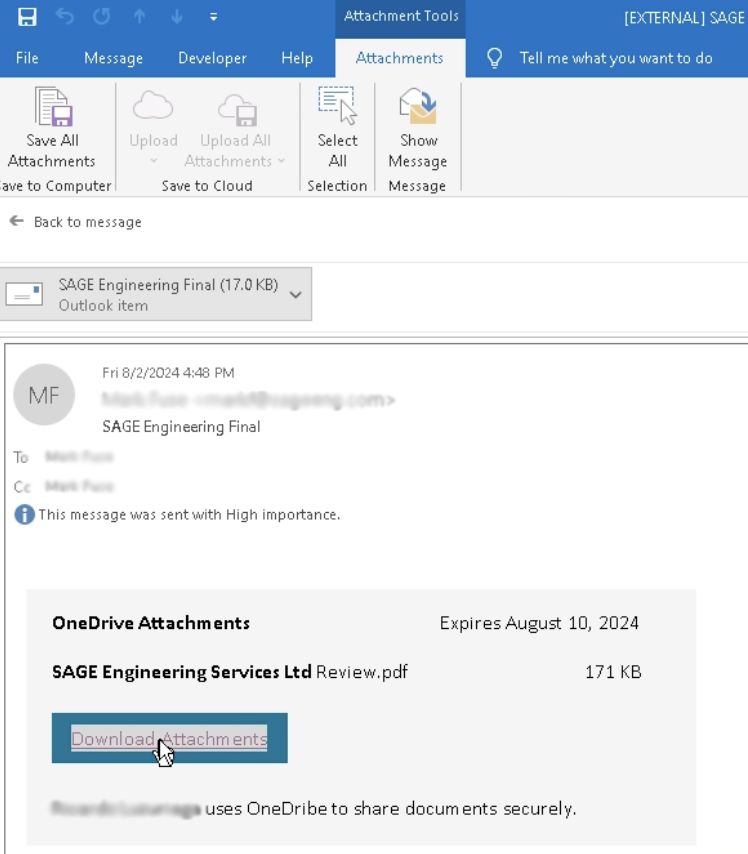Viewport: 748px width, 854px height.
Task: Expand the SAGE Engineering Final attachment dropdown arrow
Action: [295, 295]
